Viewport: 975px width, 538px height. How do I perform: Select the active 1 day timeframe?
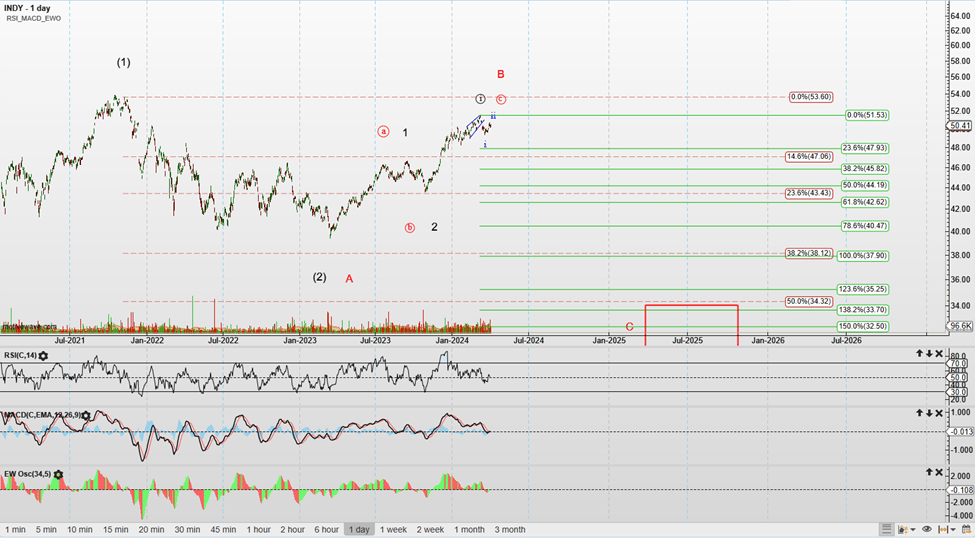359,529
